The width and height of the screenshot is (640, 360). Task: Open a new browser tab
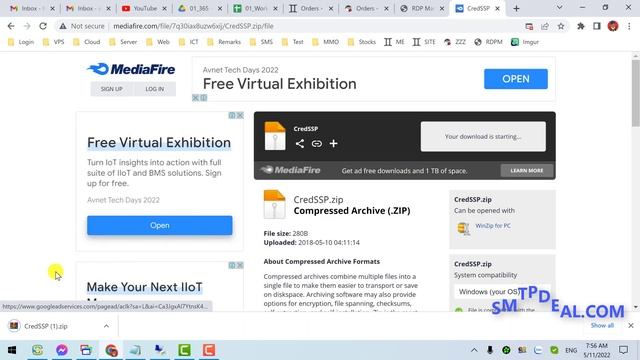tap(516, 8)
